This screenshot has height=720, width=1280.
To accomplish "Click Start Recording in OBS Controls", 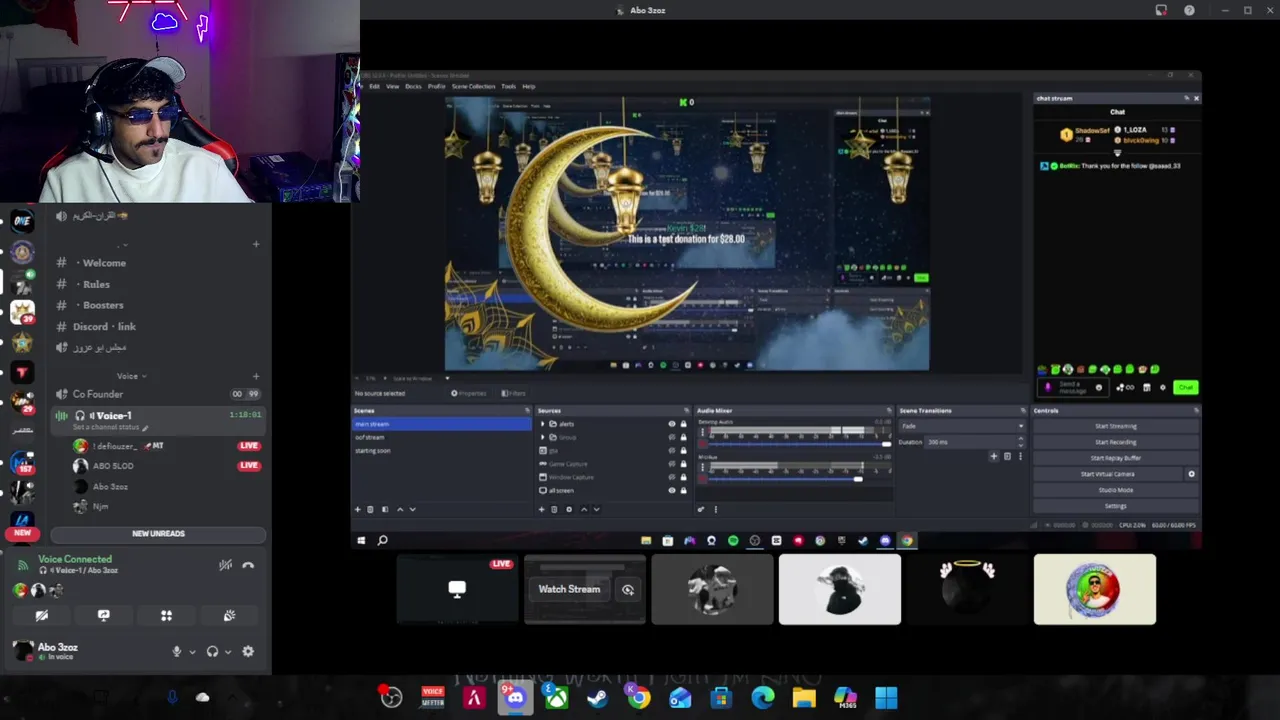I will click(x=1115, y=442).
